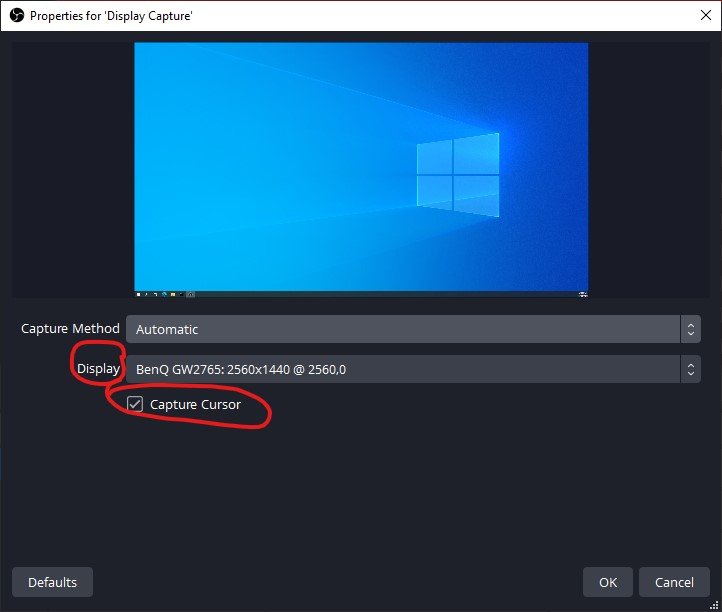Close the Properties dialog window
Viewport: 722px width, 612px height.
[705, 15]
